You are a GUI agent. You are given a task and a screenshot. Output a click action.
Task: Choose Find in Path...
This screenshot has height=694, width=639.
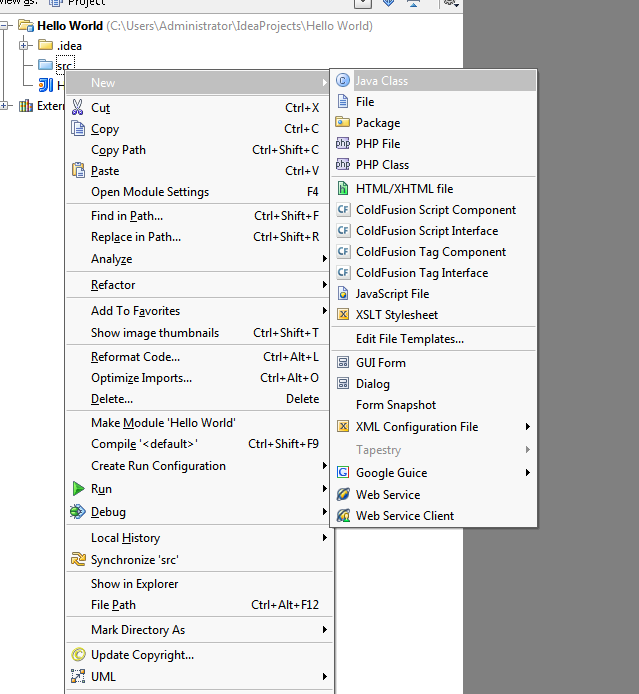(198, 216)
